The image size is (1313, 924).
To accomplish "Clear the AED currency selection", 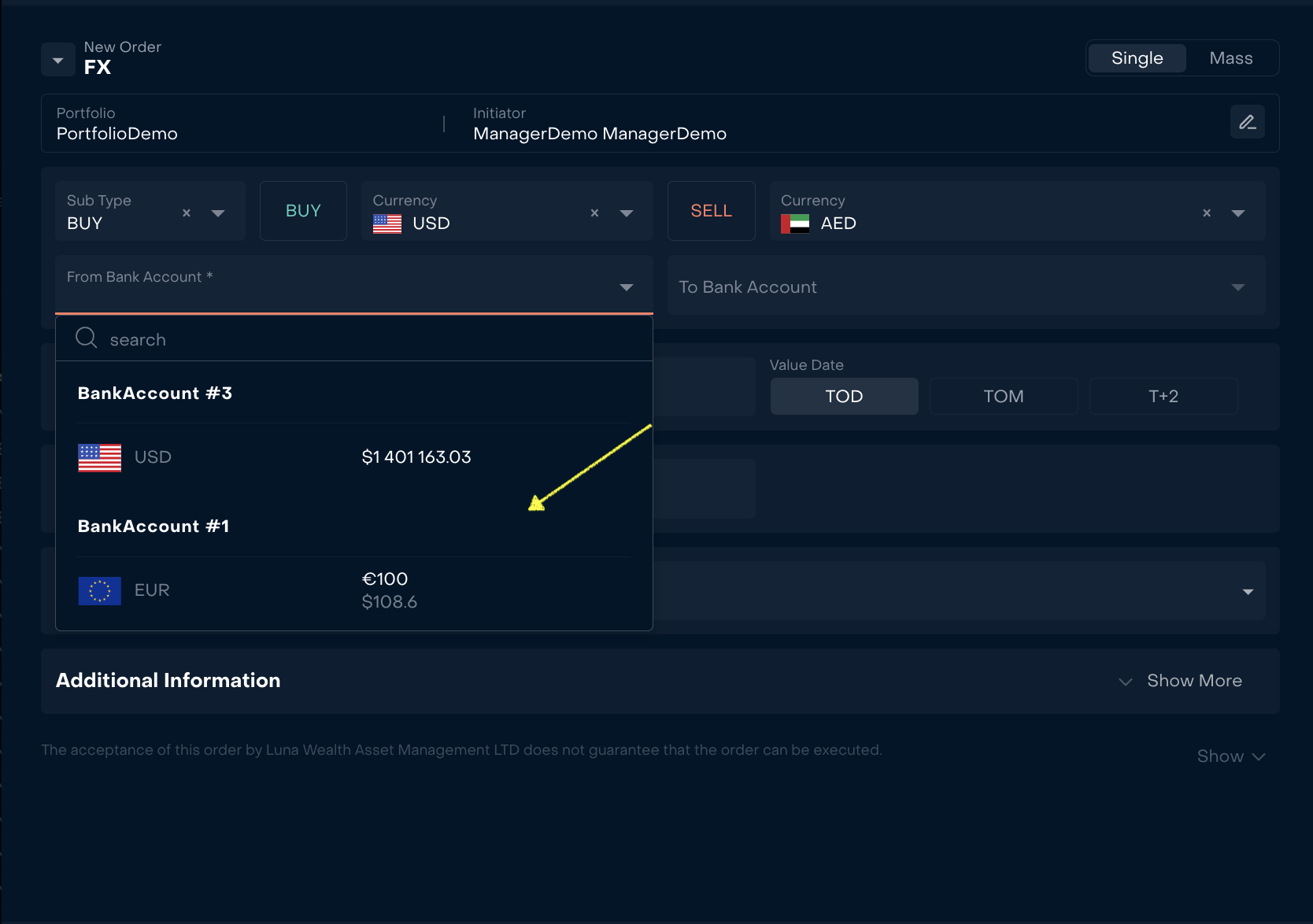I will [1206, 213].
